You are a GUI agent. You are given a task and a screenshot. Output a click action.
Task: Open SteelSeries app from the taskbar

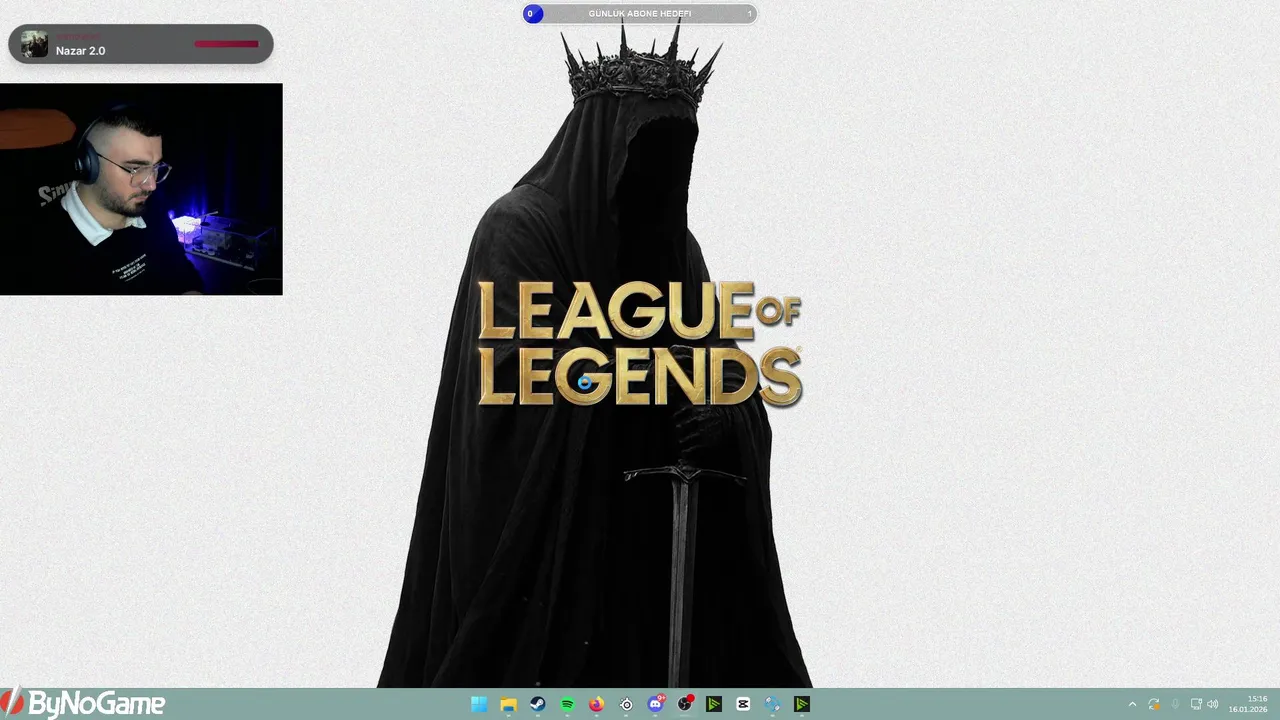coord(626,704)
